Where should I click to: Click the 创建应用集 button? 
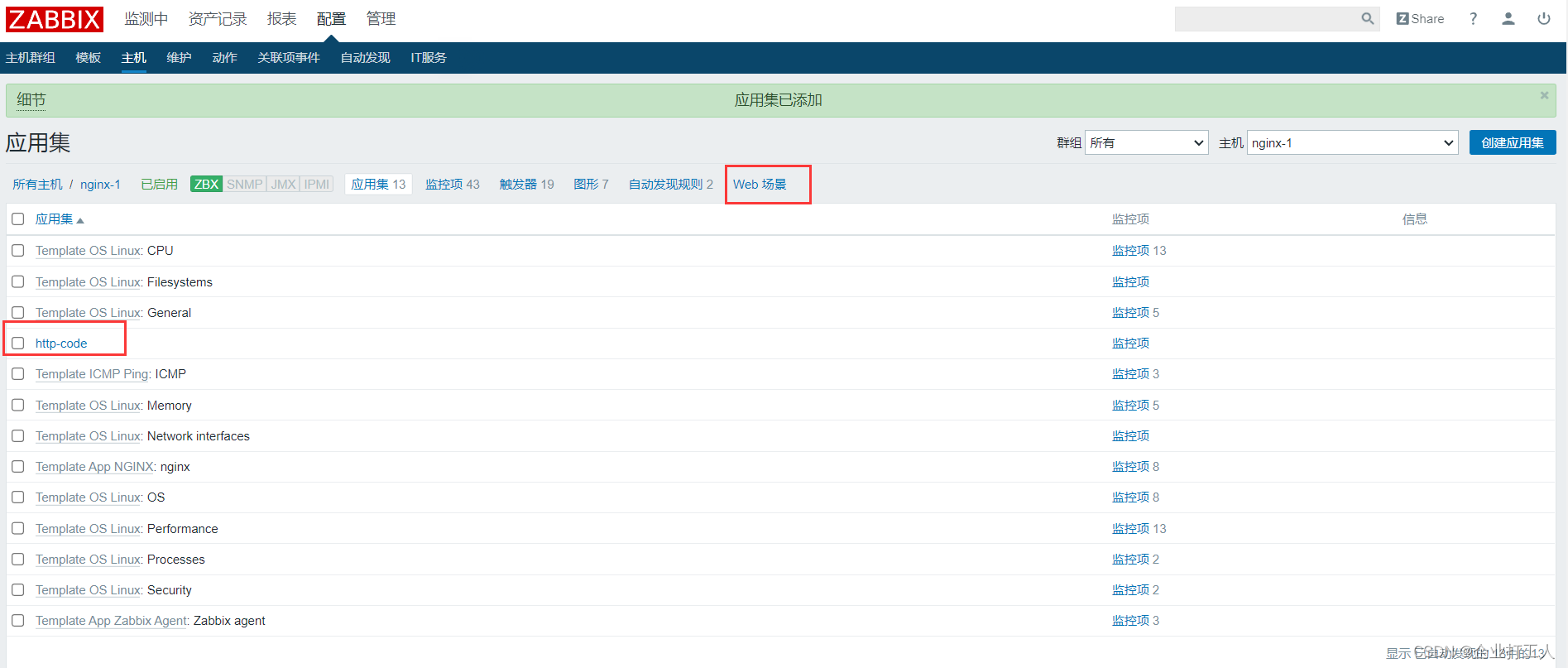point(1513,142)
